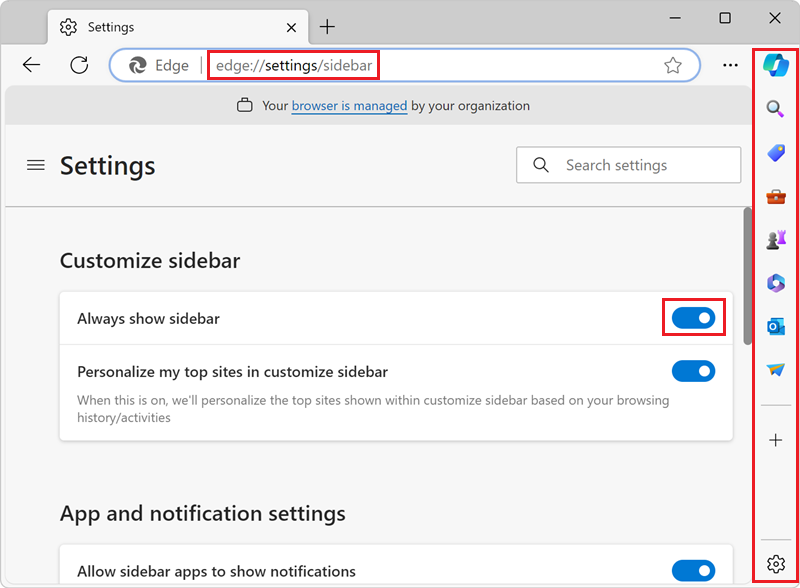This screenshot has width=800, height=588.
Task: Open Outlook from the sidebar
Action: coord(775,326)
